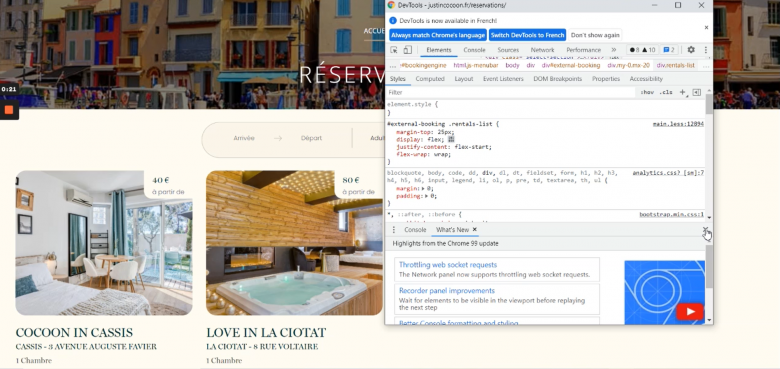780x369 pixels.
Task: Open main.less:12894 source link
Action: pyautogui.click(x=679, y=124)
